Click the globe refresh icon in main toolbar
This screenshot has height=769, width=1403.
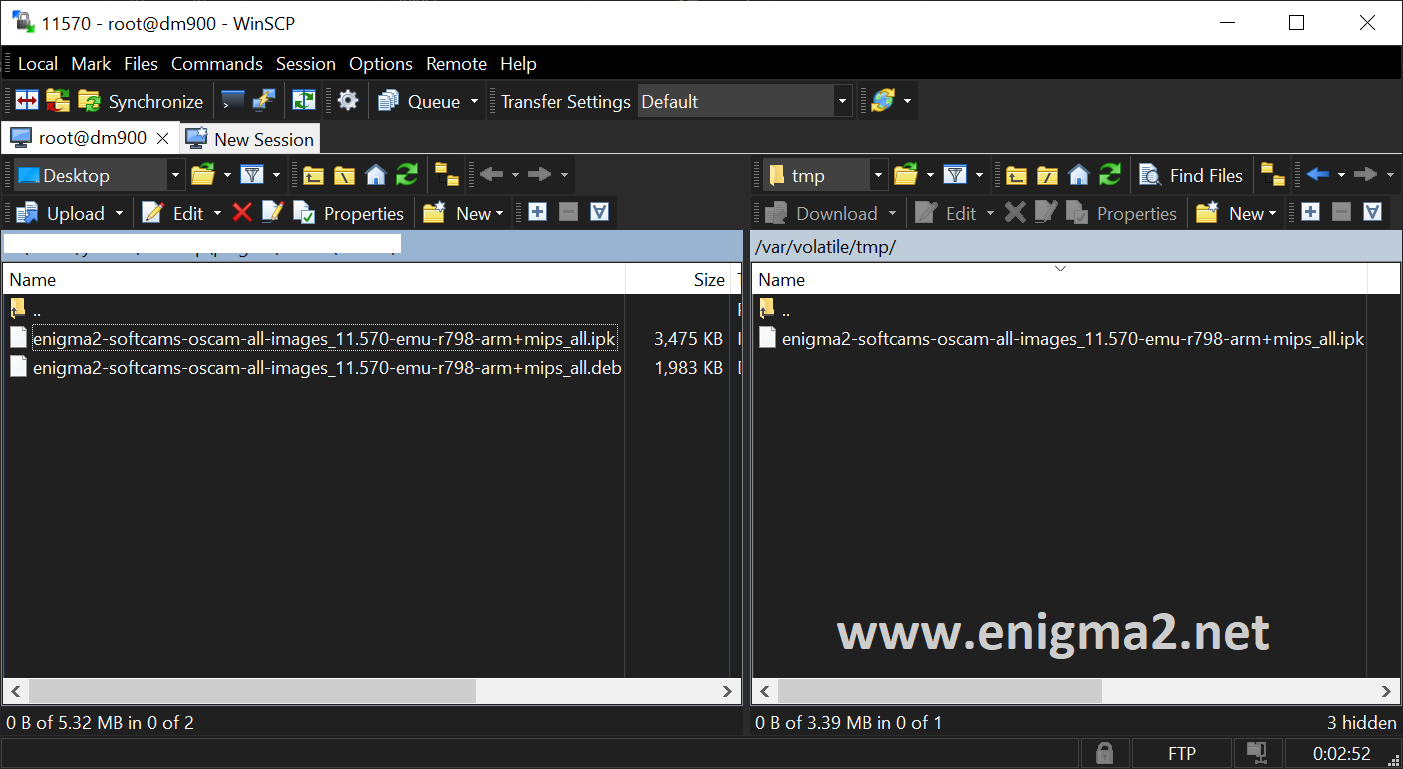(882, 101)
